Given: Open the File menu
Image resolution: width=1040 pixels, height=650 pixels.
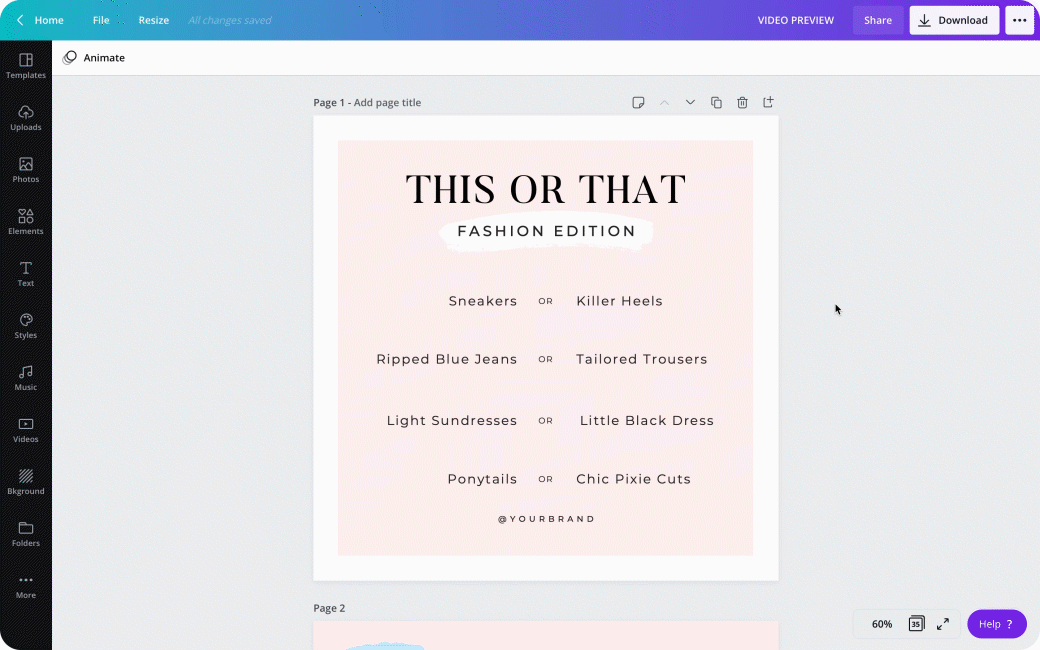Looking at the screenshot, I should pyautogui.click(x=101, y=20).
